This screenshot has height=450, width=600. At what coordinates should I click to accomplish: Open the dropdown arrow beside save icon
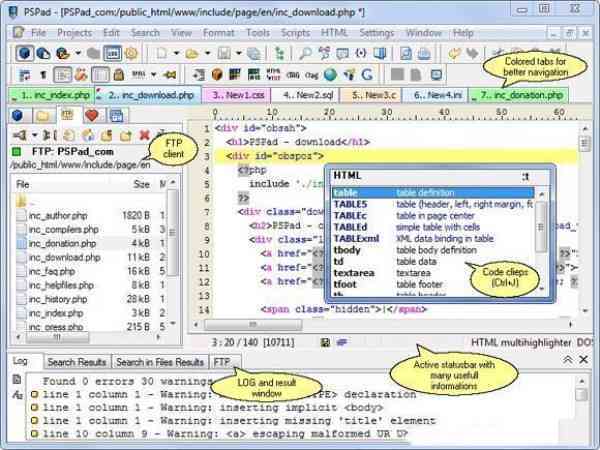[x=238, y=53]
